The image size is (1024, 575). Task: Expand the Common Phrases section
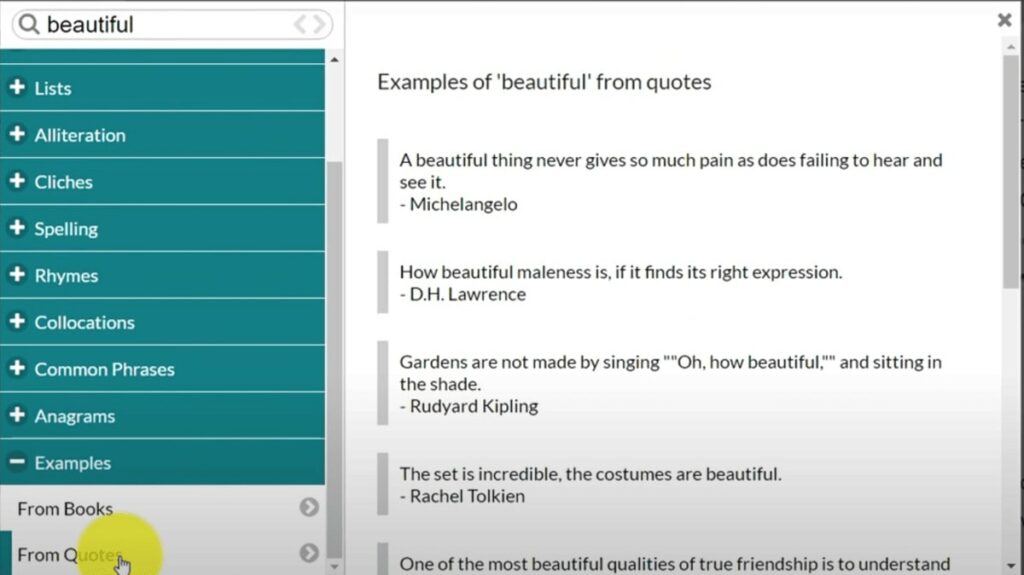[162, 369]
